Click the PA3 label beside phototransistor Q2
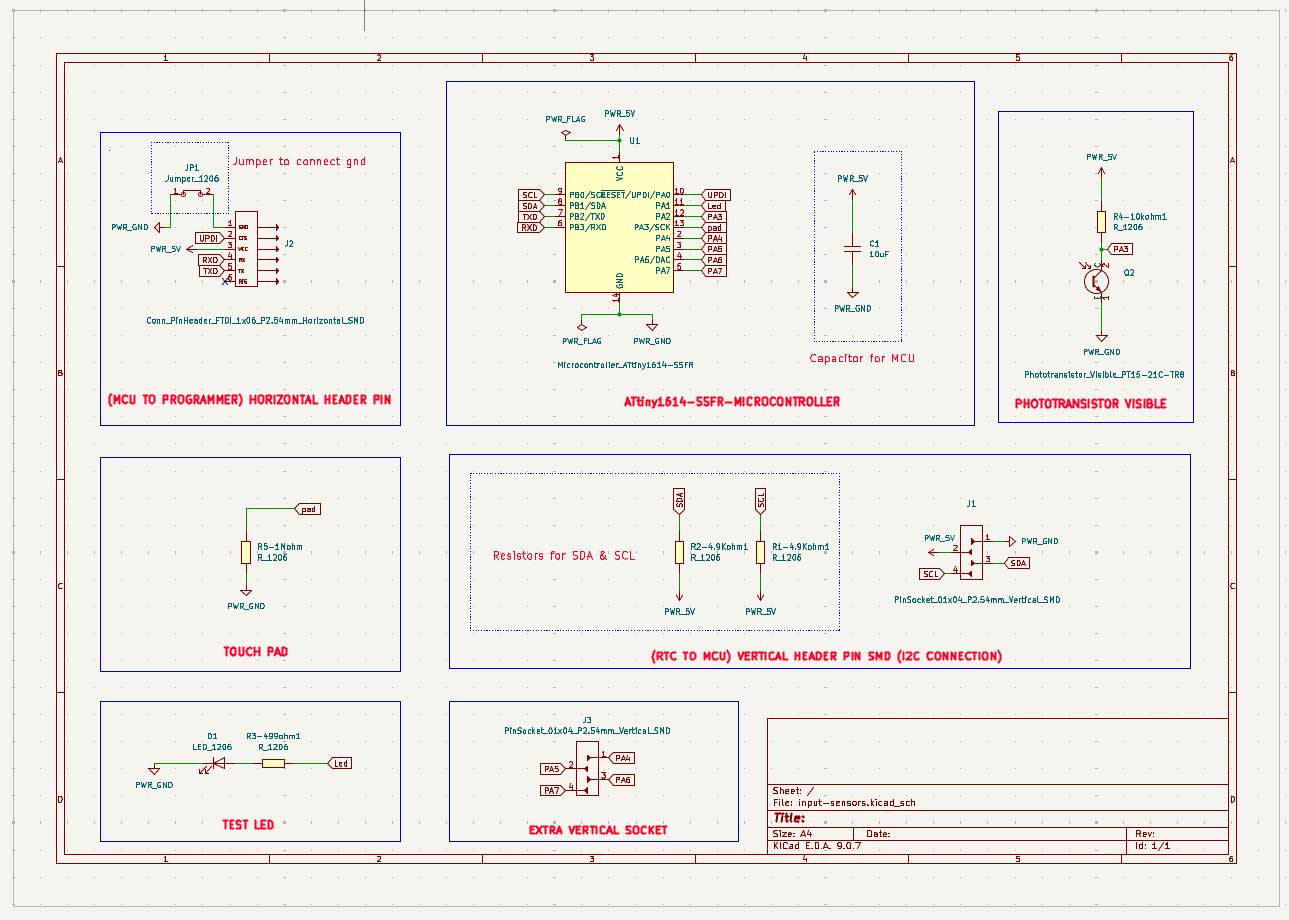 pyautogui.click(x=1119, y=249)
